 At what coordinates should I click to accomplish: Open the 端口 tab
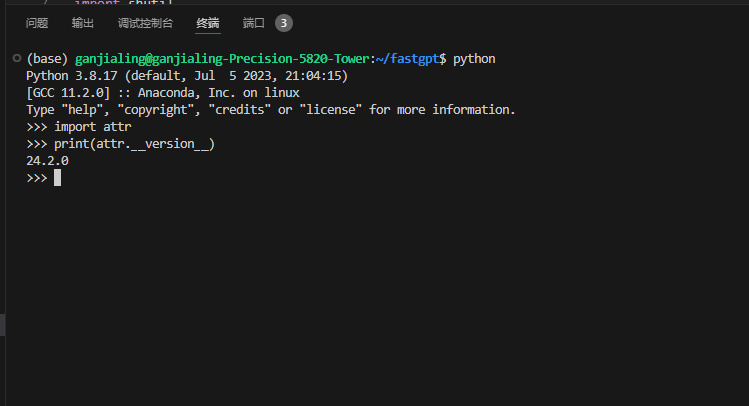[254, 23]
